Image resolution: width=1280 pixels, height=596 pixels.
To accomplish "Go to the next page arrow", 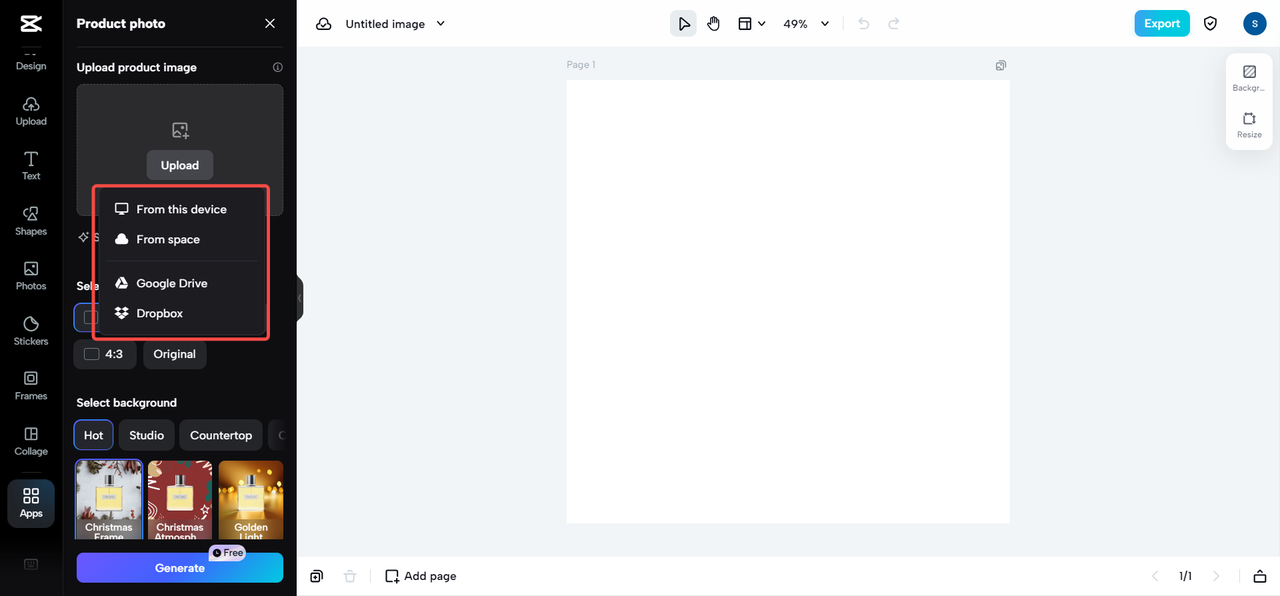I will point(1216,576).
